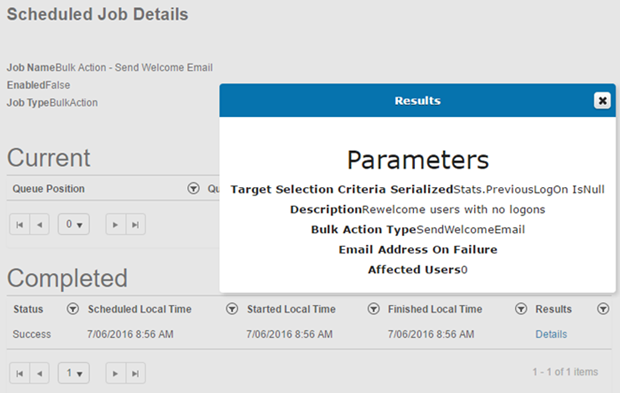Close the Results popup
620x393 pixels.
click(602, 100)
